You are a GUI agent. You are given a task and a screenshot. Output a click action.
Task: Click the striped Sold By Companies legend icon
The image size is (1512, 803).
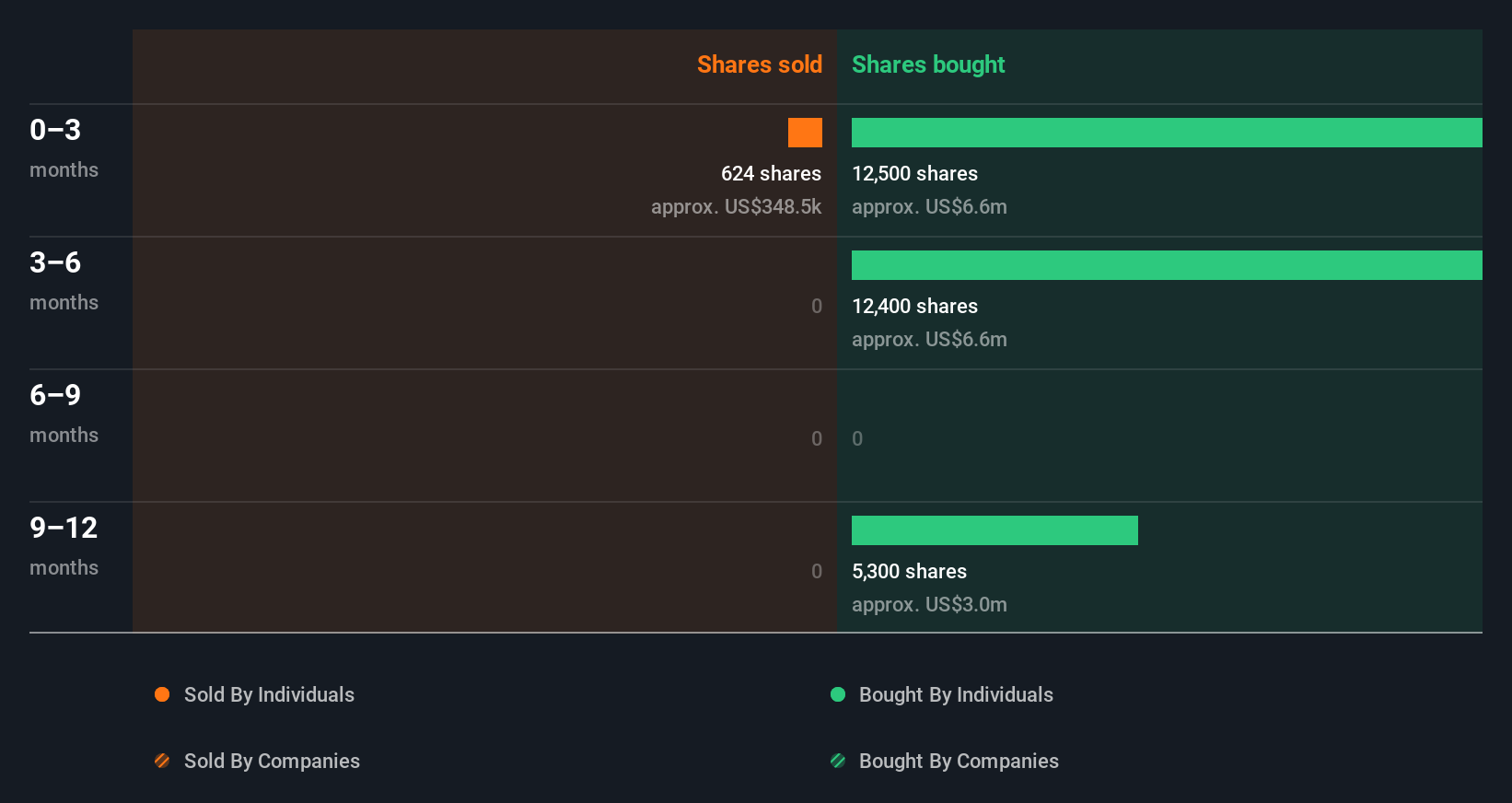(x=162, y=761)
